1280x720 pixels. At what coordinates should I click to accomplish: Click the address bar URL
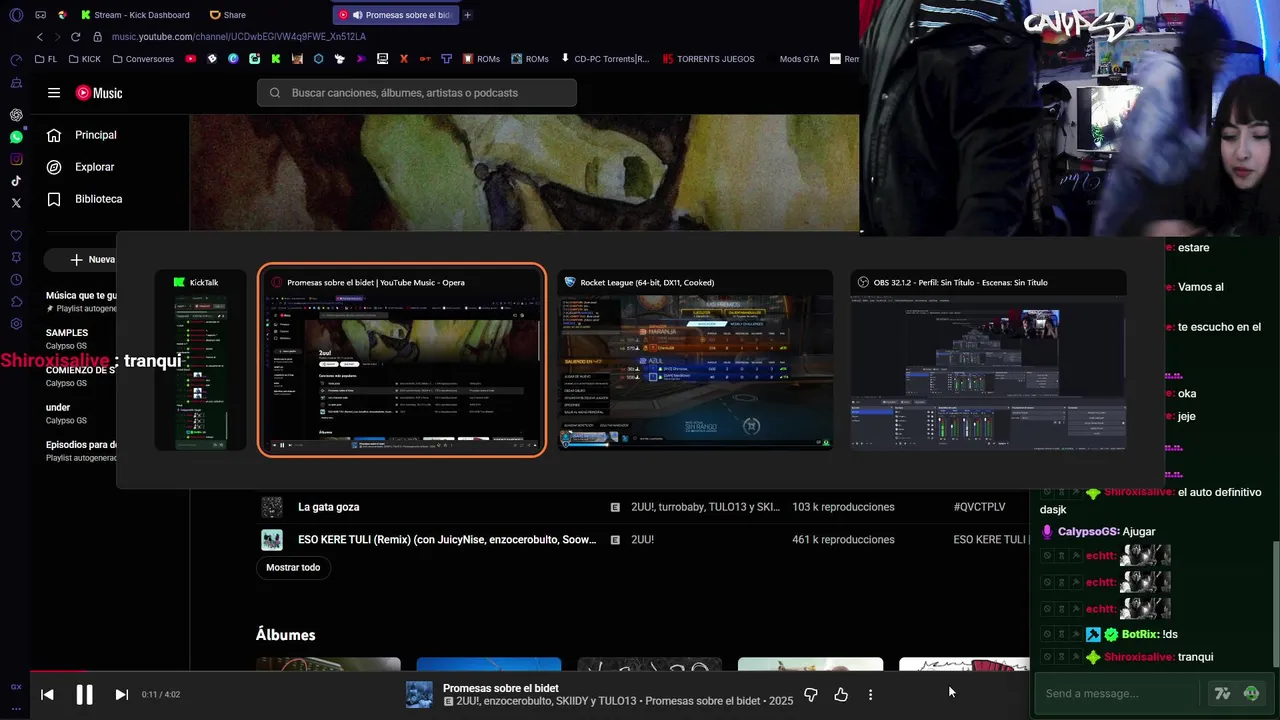point(239,37)
